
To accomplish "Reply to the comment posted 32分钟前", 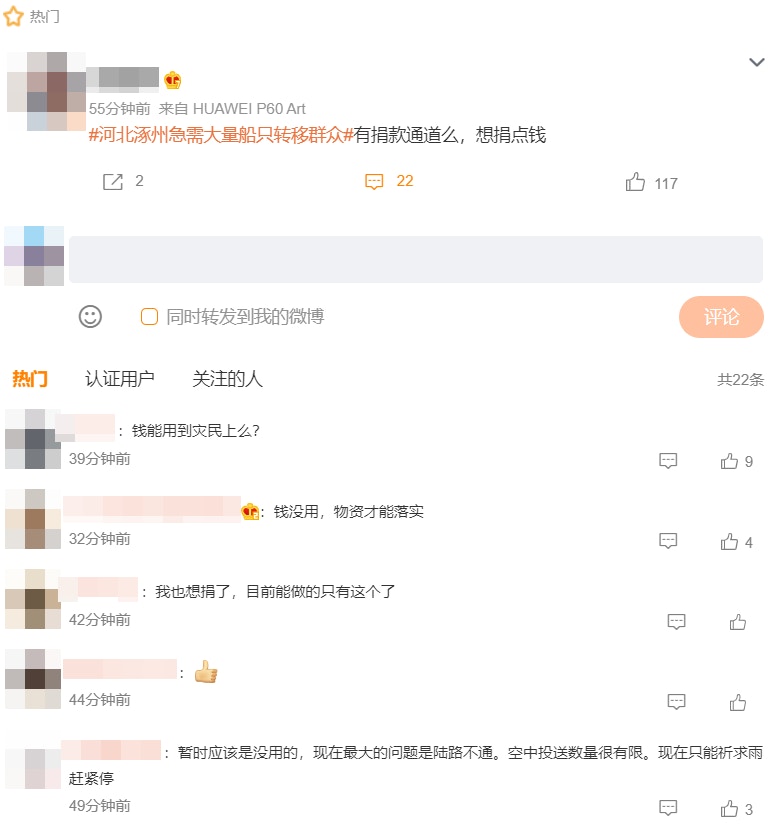I will point(668,541).
